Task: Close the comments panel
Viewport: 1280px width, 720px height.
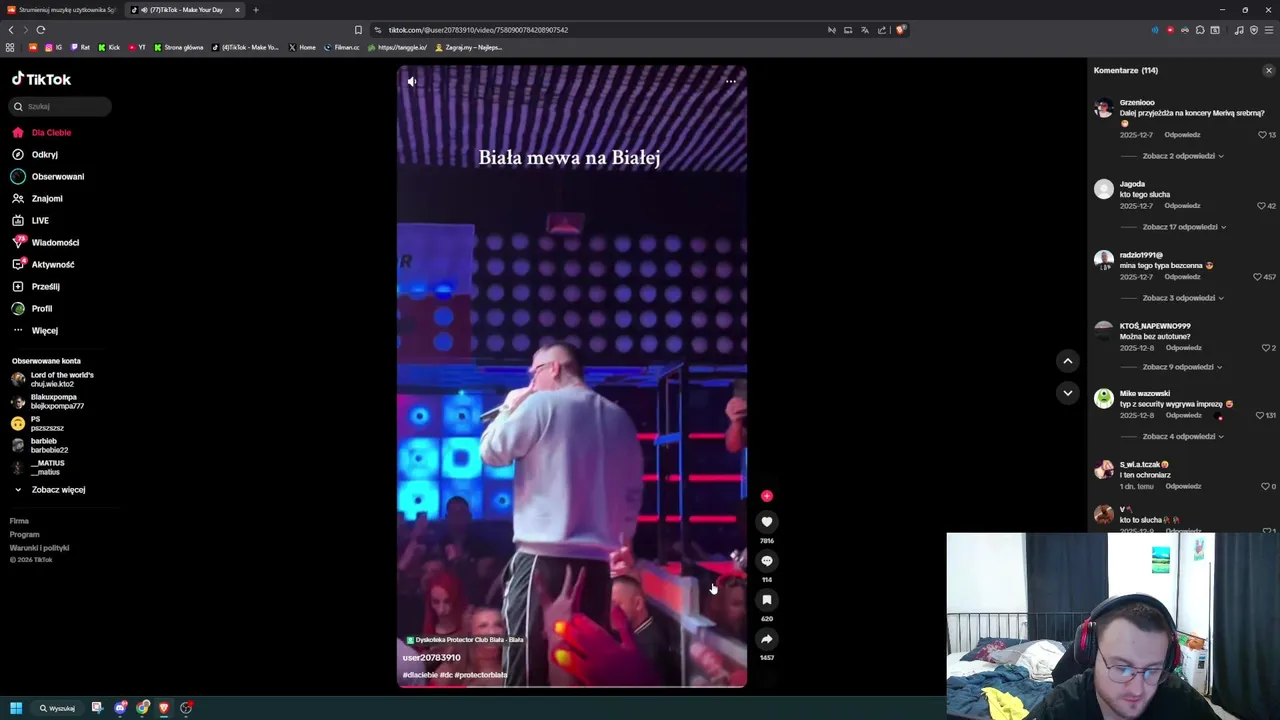Action: pos(1269,71)
